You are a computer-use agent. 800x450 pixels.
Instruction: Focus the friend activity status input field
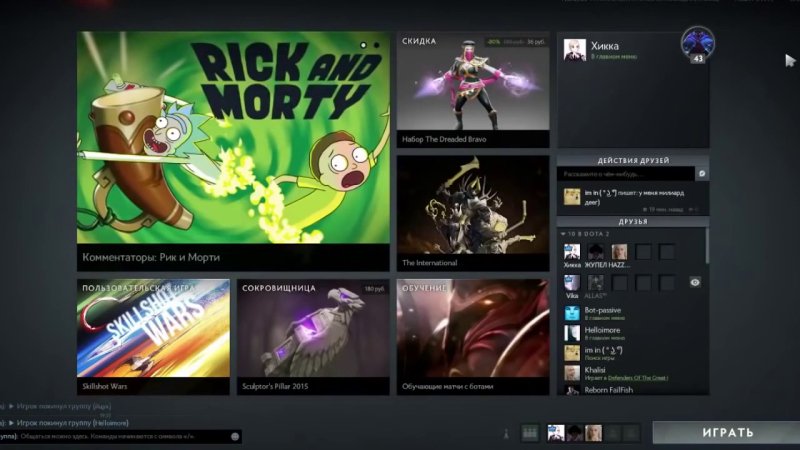(x=626, y=174)
